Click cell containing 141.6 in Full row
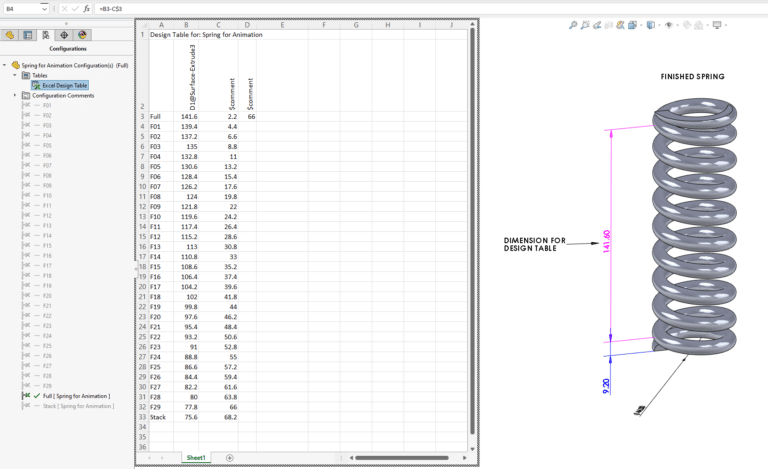The image size is (768, 469). (188, 117)
